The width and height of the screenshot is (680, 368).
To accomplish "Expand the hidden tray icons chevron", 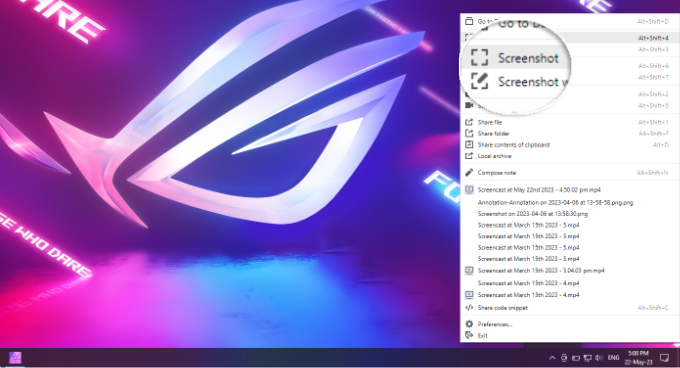I will click(x=552, y=358).
